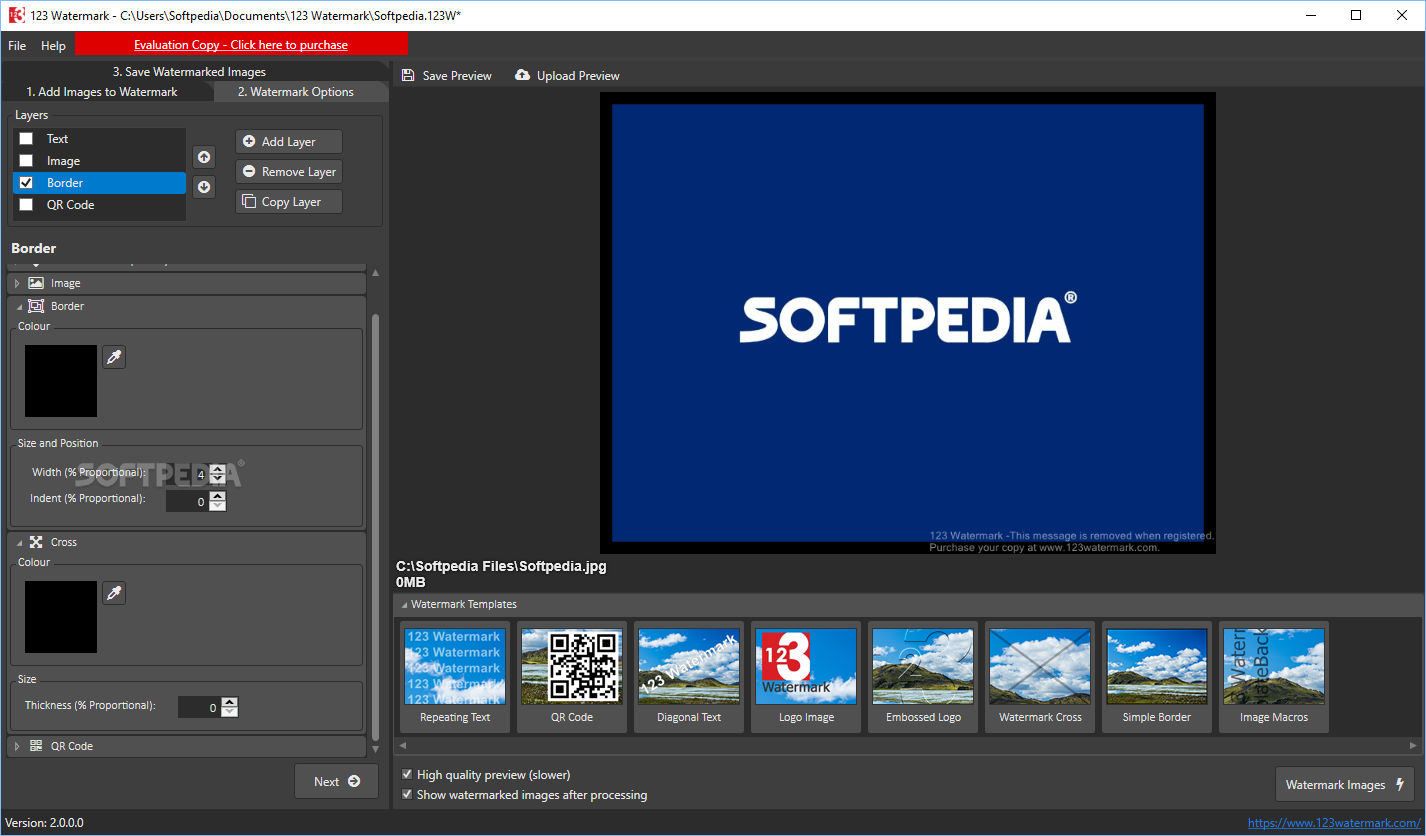Apply the QR Code template
Screen dimensions: 1426x836
(572, 677)
